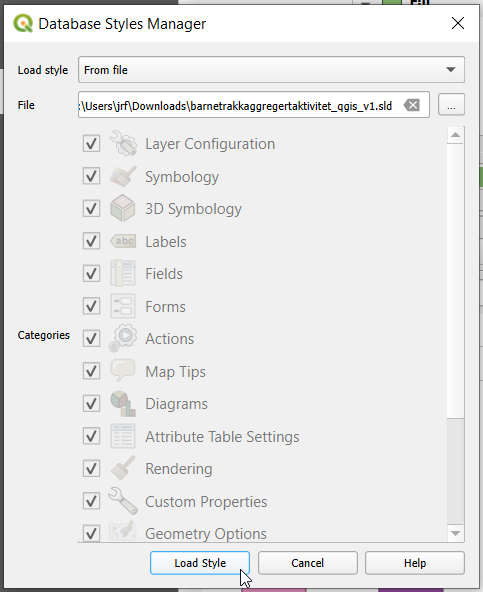
Task: Click the Attribute Table Settings icon
Action: click(123, 436)
